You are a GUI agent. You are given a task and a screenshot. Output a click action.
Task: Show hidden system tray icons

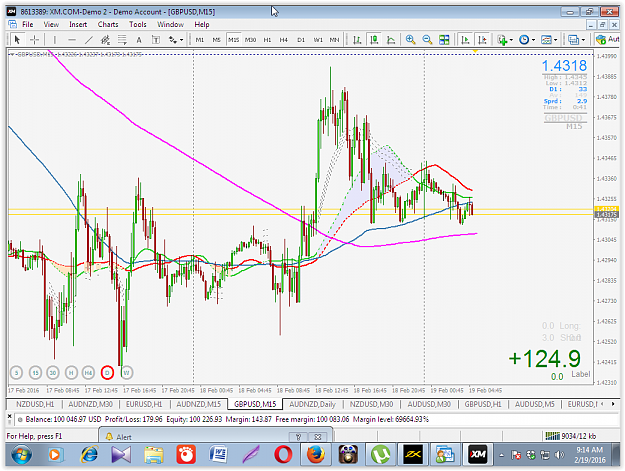click(501, 455)
